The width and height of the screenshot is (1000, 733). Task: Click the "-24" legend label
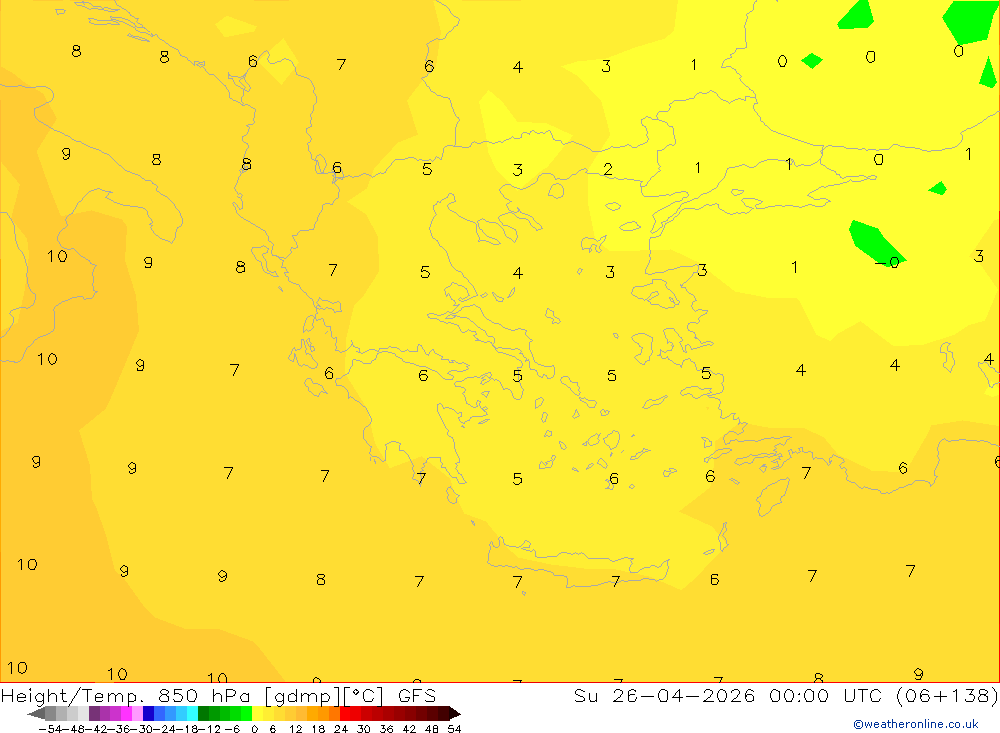coord(165,729)
